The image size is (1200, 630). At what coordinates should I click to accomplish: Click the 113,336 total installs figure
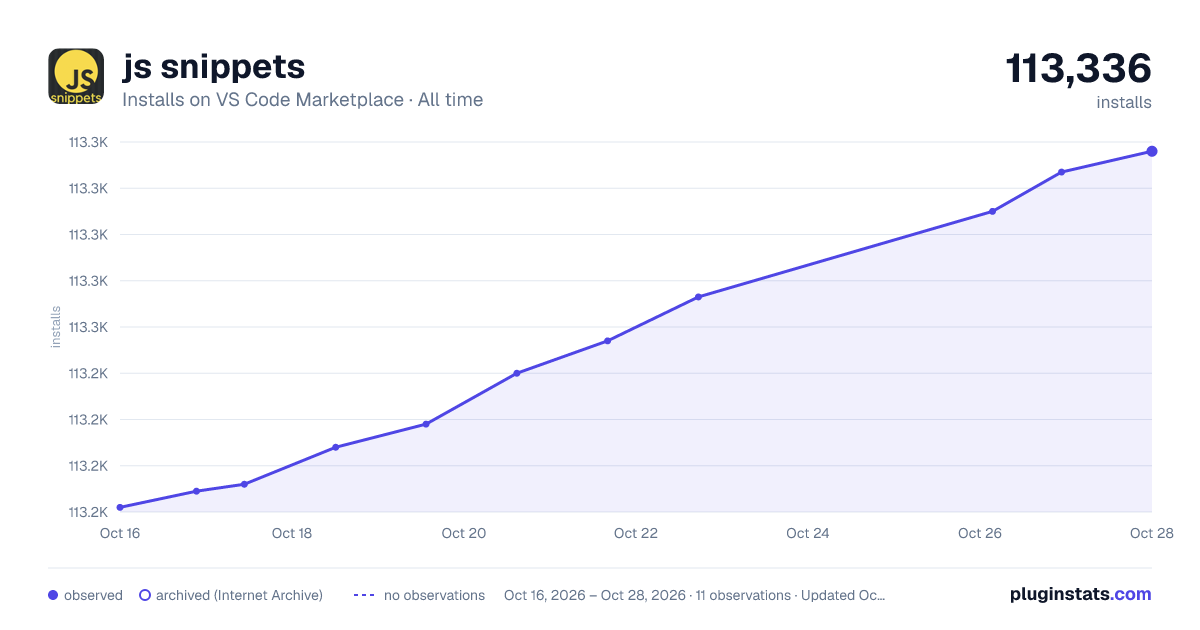1079,69
